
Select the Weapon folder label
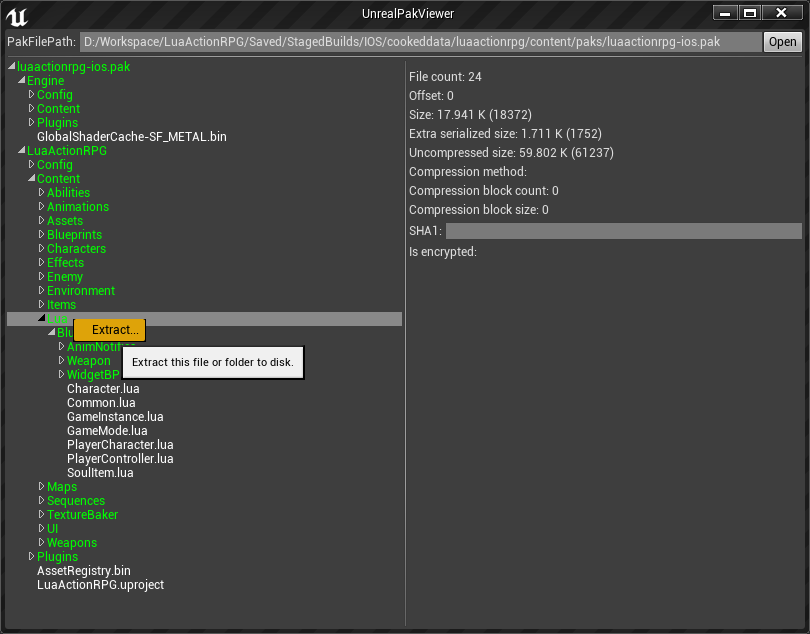(x=89, y=361)
